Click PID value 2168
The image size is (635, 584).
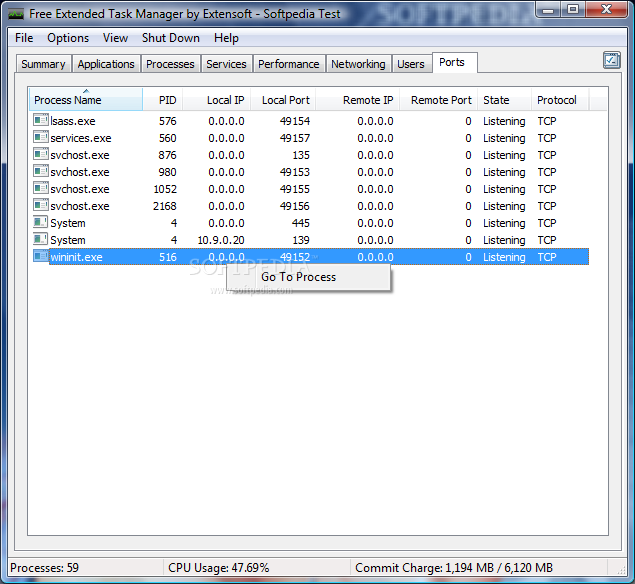(x=165, y=206)
